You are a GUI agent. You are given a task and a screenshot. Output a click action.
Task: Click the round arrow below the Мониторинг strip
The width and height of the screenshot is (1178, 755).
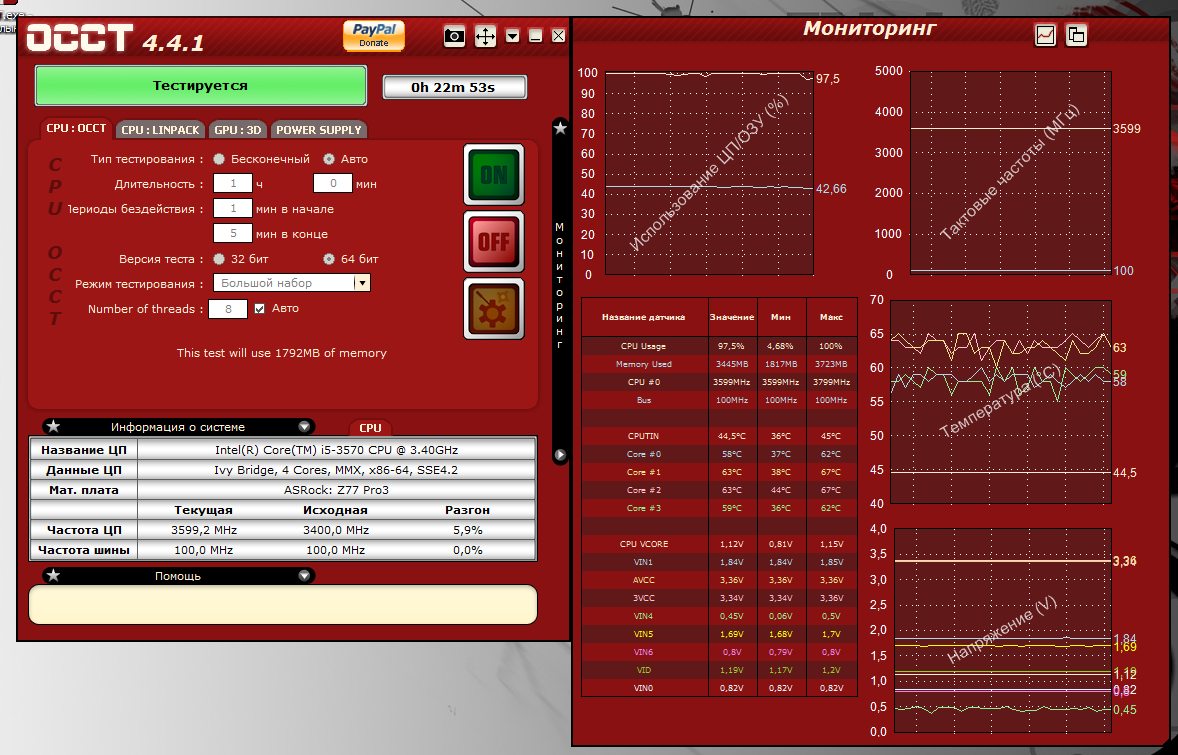560,455
